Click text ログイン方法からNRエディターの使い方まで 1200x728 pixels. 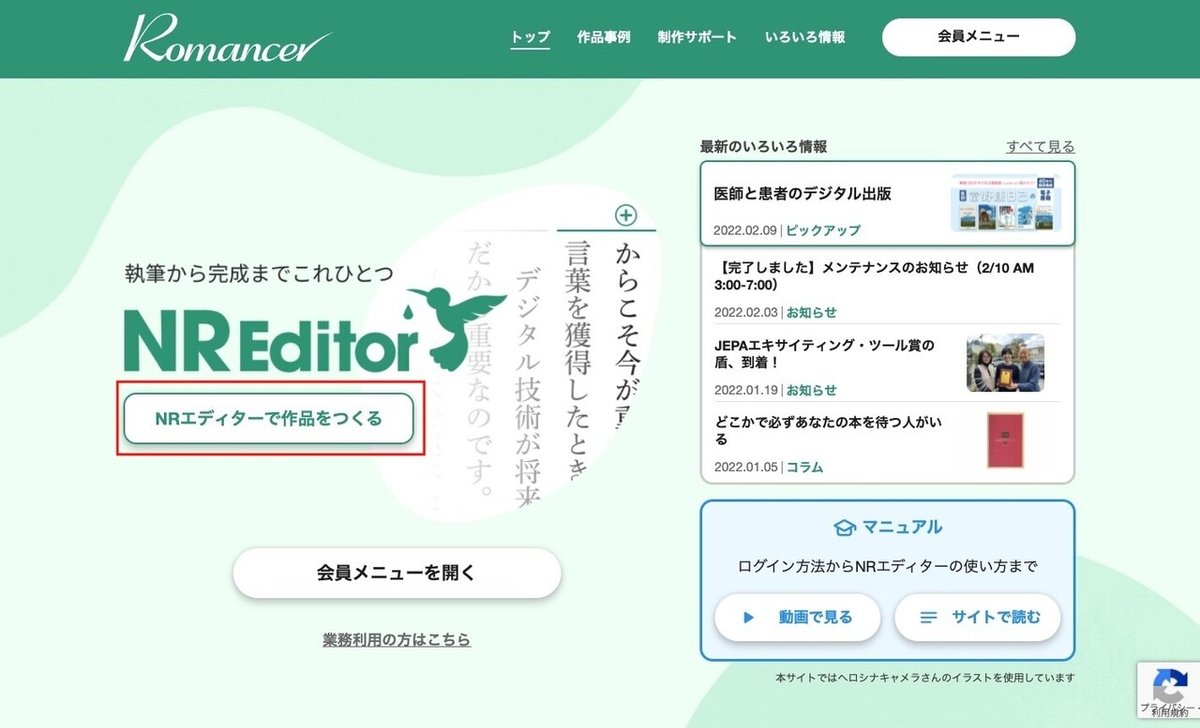point(887,566)
